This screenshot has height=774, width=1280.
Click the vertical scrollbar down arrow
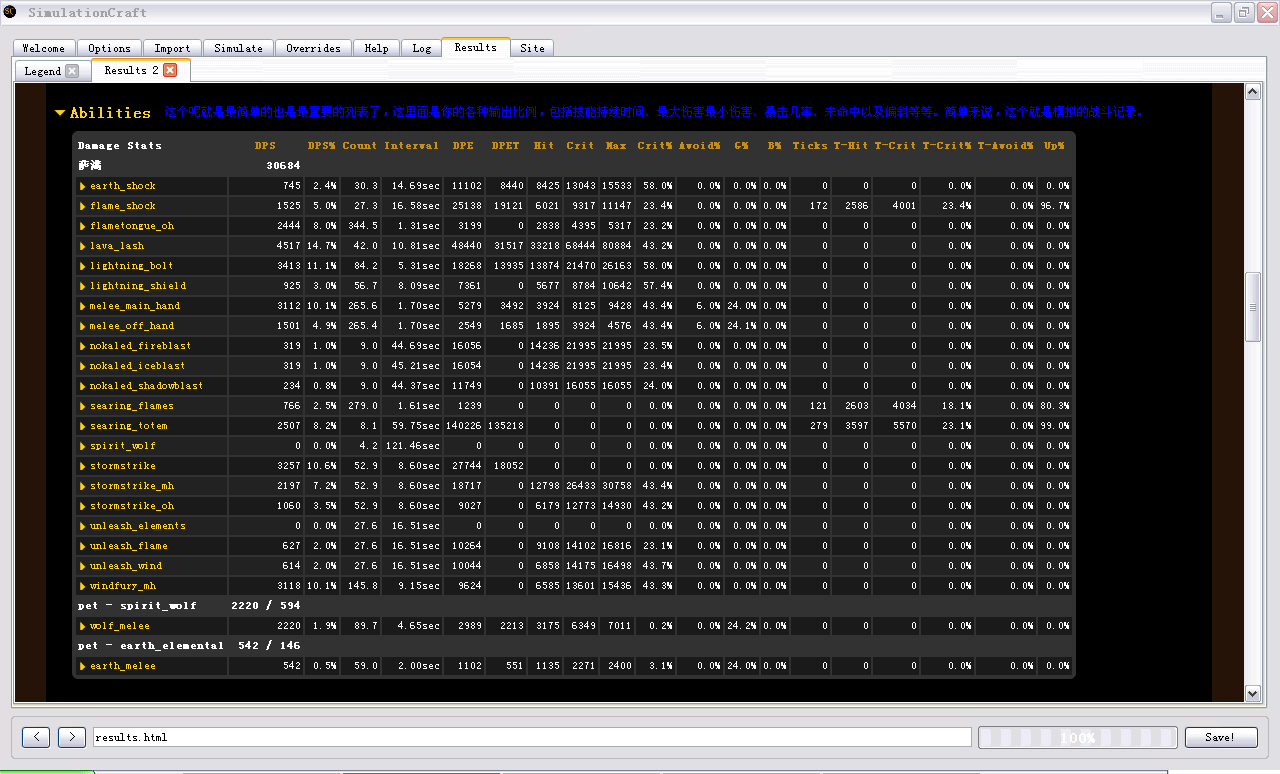click(x=1252, y=693)
